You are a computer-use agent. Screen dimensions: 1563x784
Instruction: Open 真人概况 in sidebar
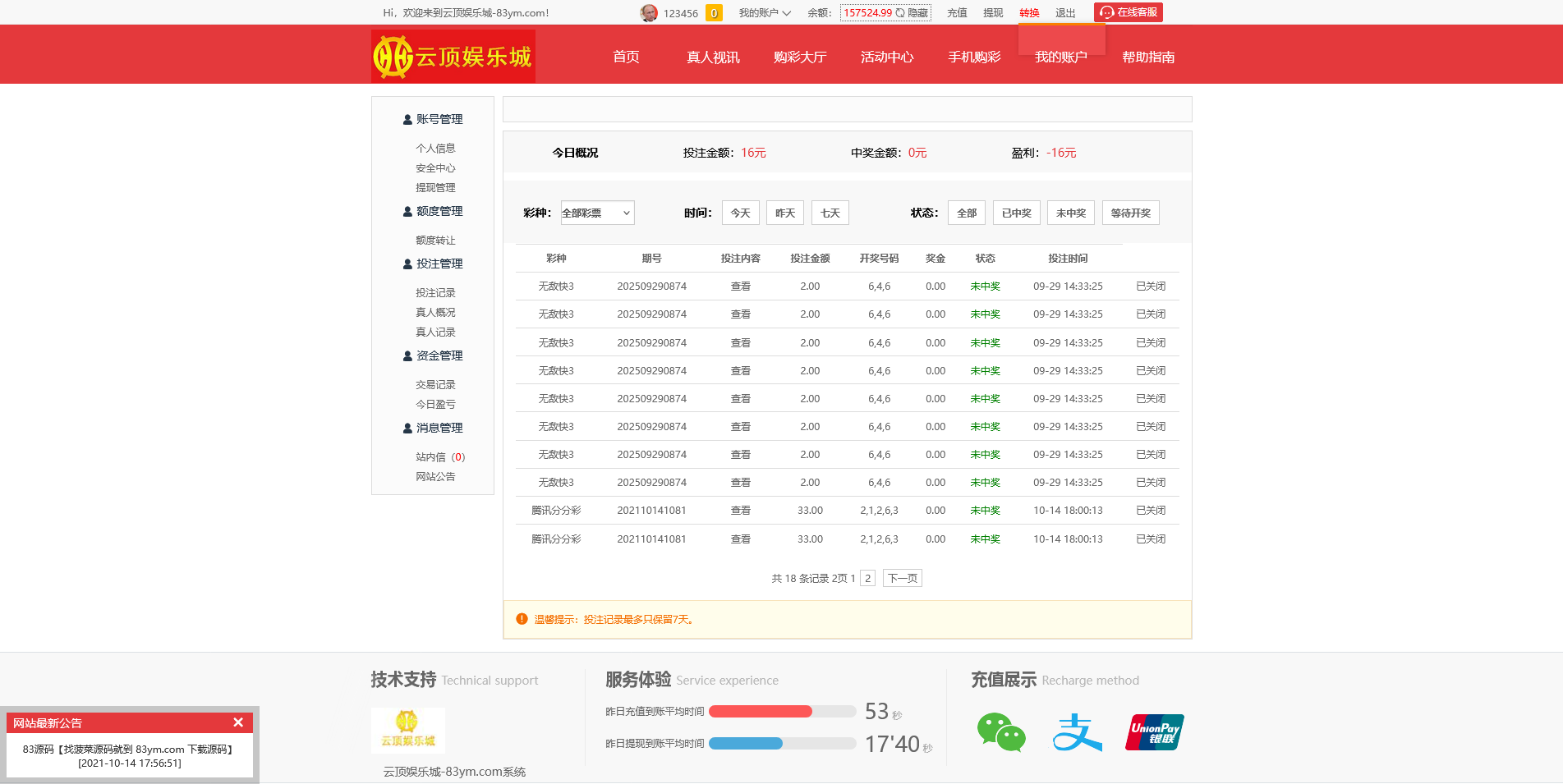click(x=435, y=313)
